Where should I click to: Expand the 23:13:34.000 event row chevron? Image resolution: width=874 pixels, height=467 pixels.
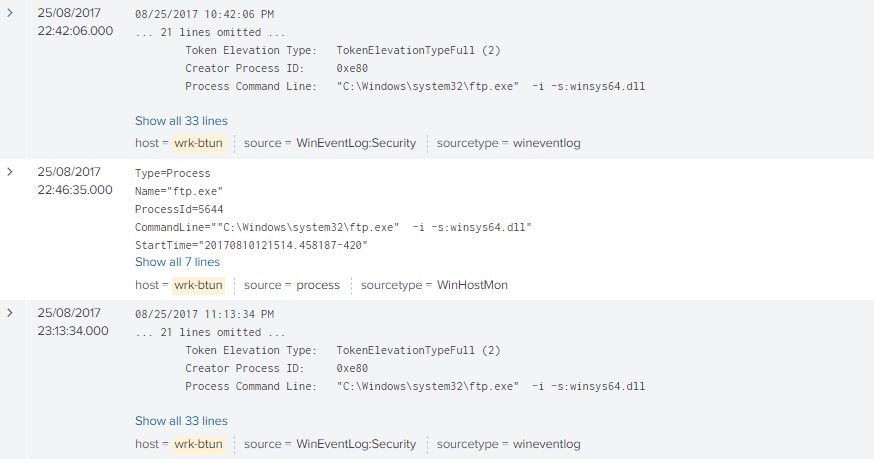pos(10,313)
